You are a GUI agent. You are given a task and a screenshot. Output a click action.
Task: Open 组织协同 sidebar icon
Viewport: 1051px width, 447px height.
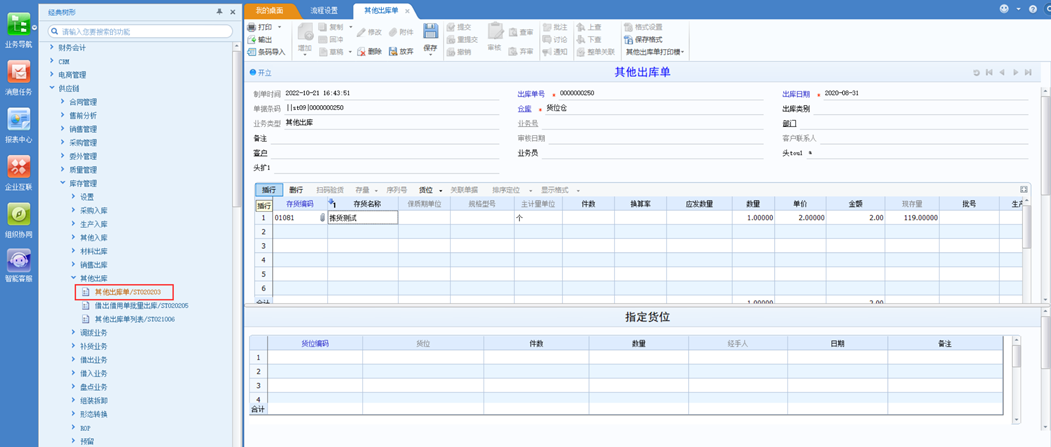coord(18,214)
